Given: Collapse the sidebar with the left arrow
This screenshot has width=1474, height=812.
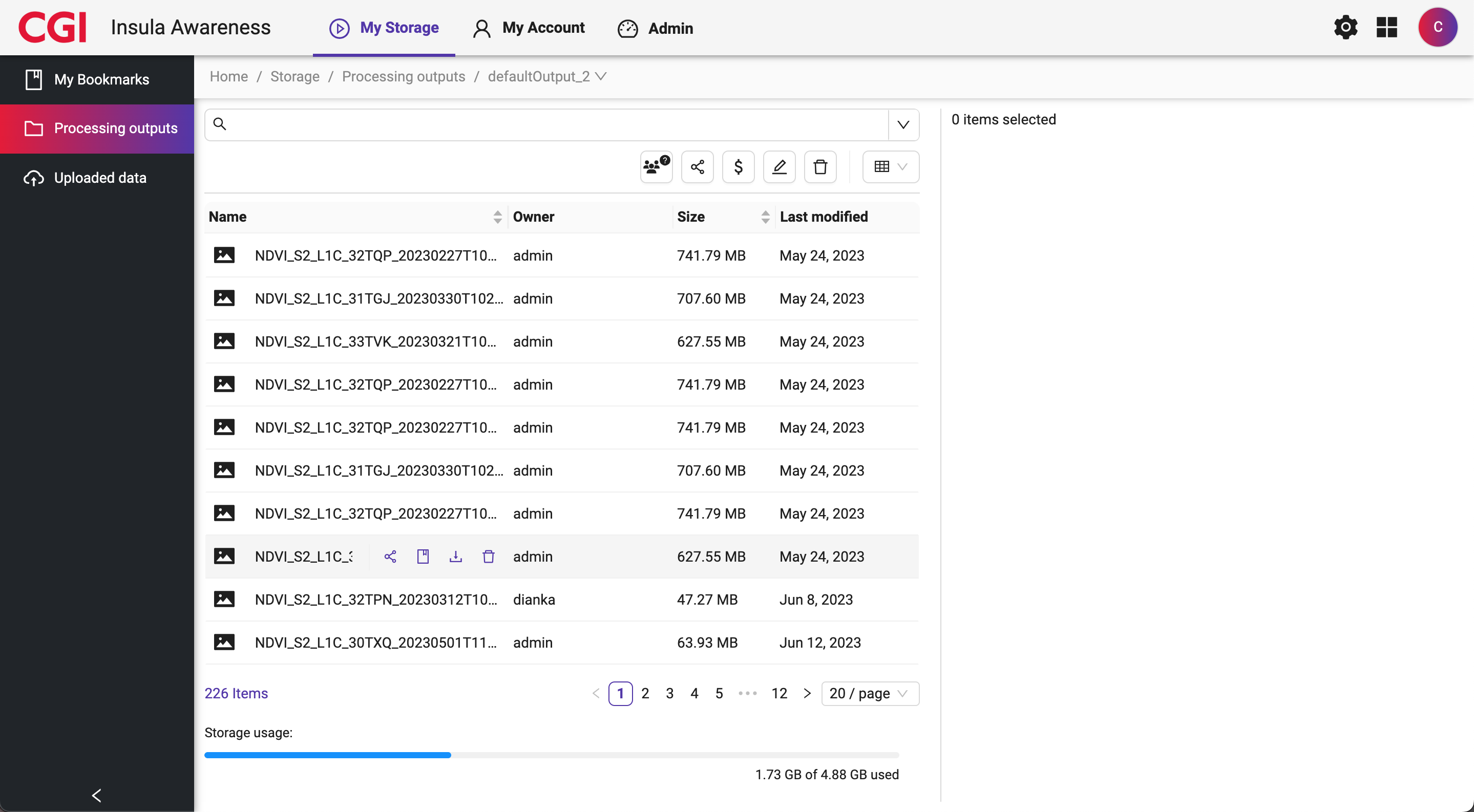Looking at the screenshot, I should tap(97, 796).
